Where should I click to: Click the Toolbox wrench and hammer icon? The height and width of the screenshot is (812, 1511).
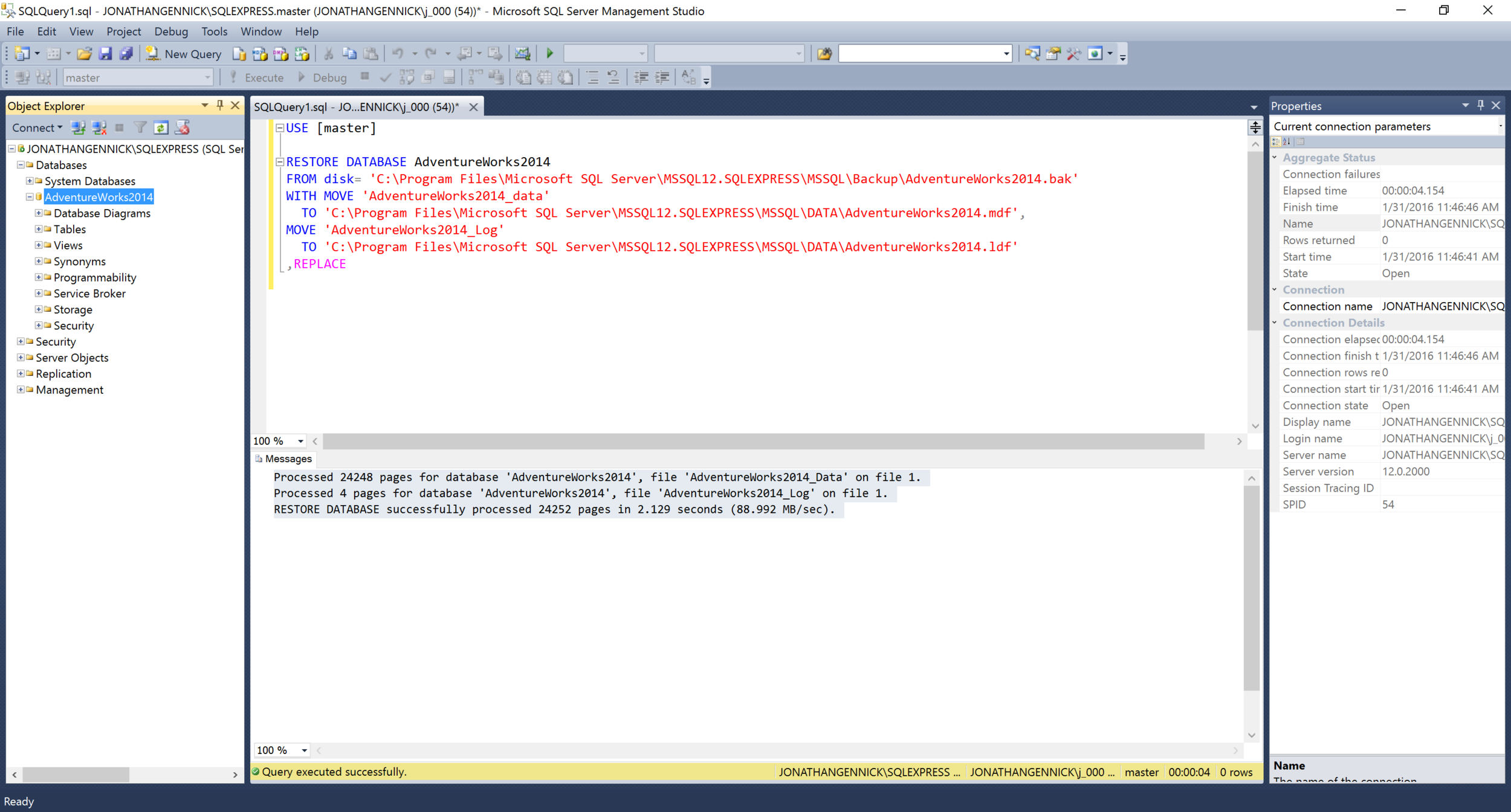click(1073, 54)
